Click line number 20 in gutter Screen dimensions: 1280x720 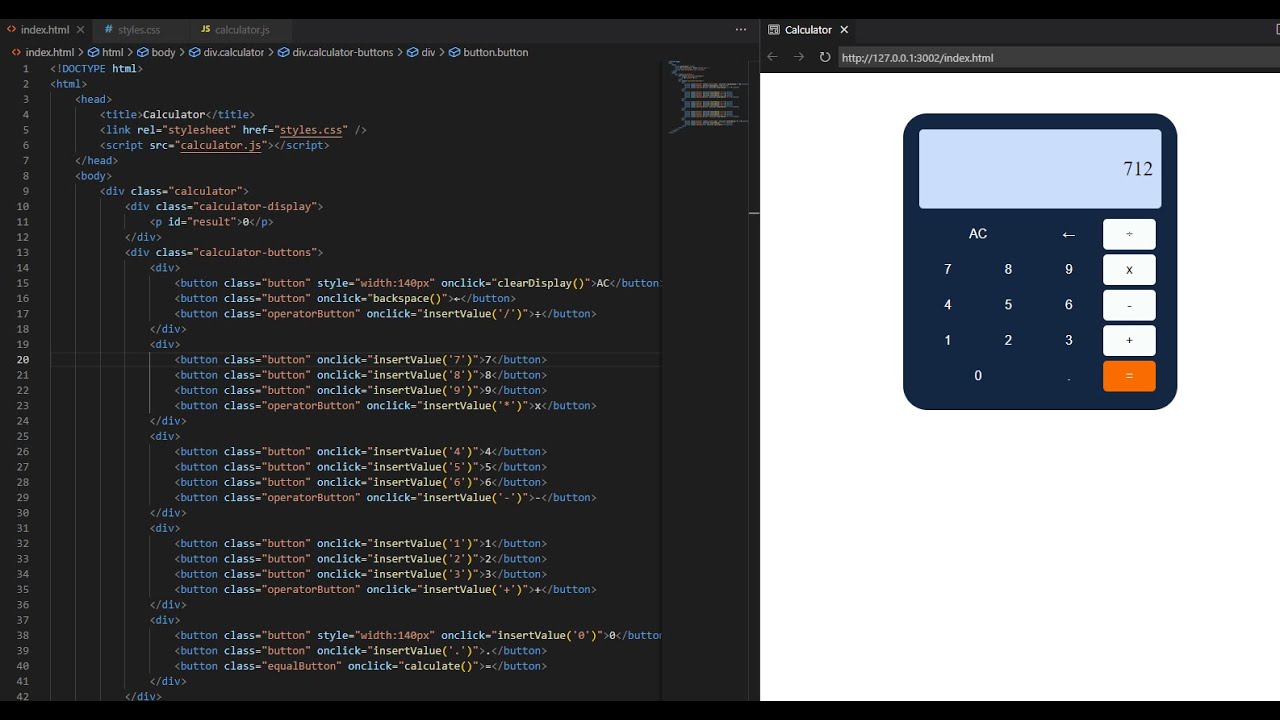tap(23, 360)
